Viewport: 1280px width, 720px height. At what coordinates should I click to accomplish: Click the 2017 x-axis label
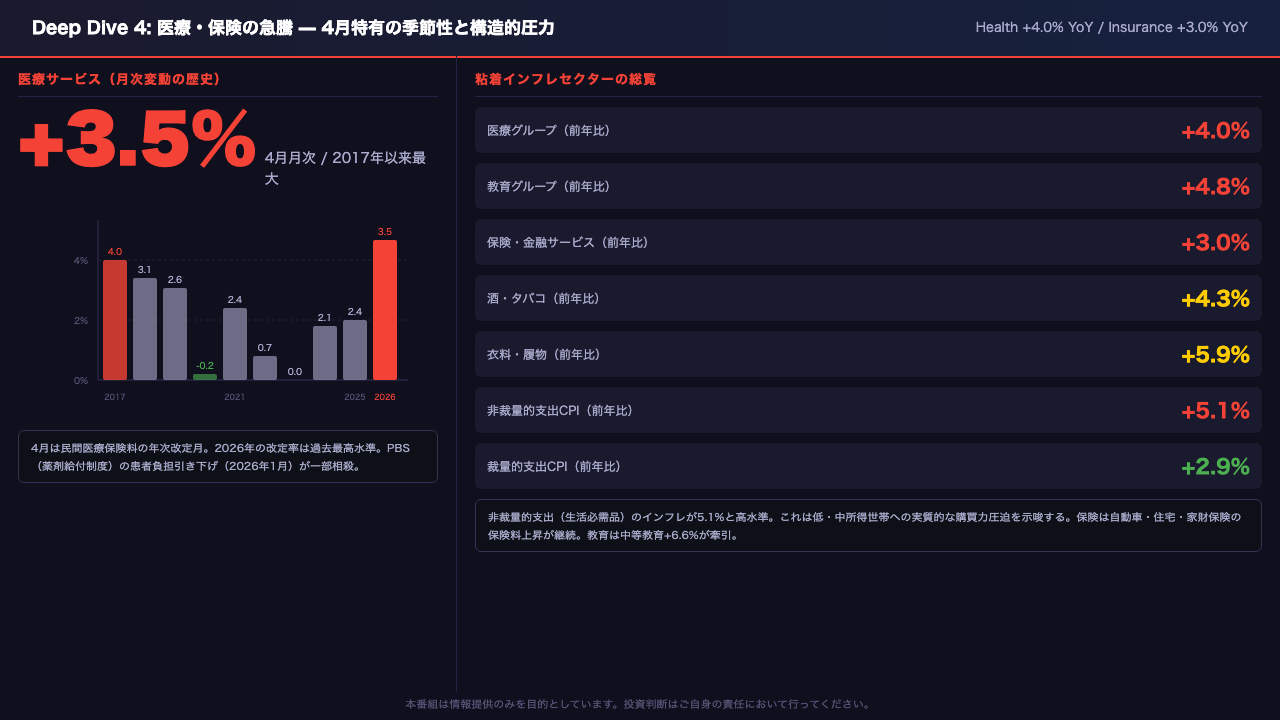pyautogui.click(x=115, y=397)
